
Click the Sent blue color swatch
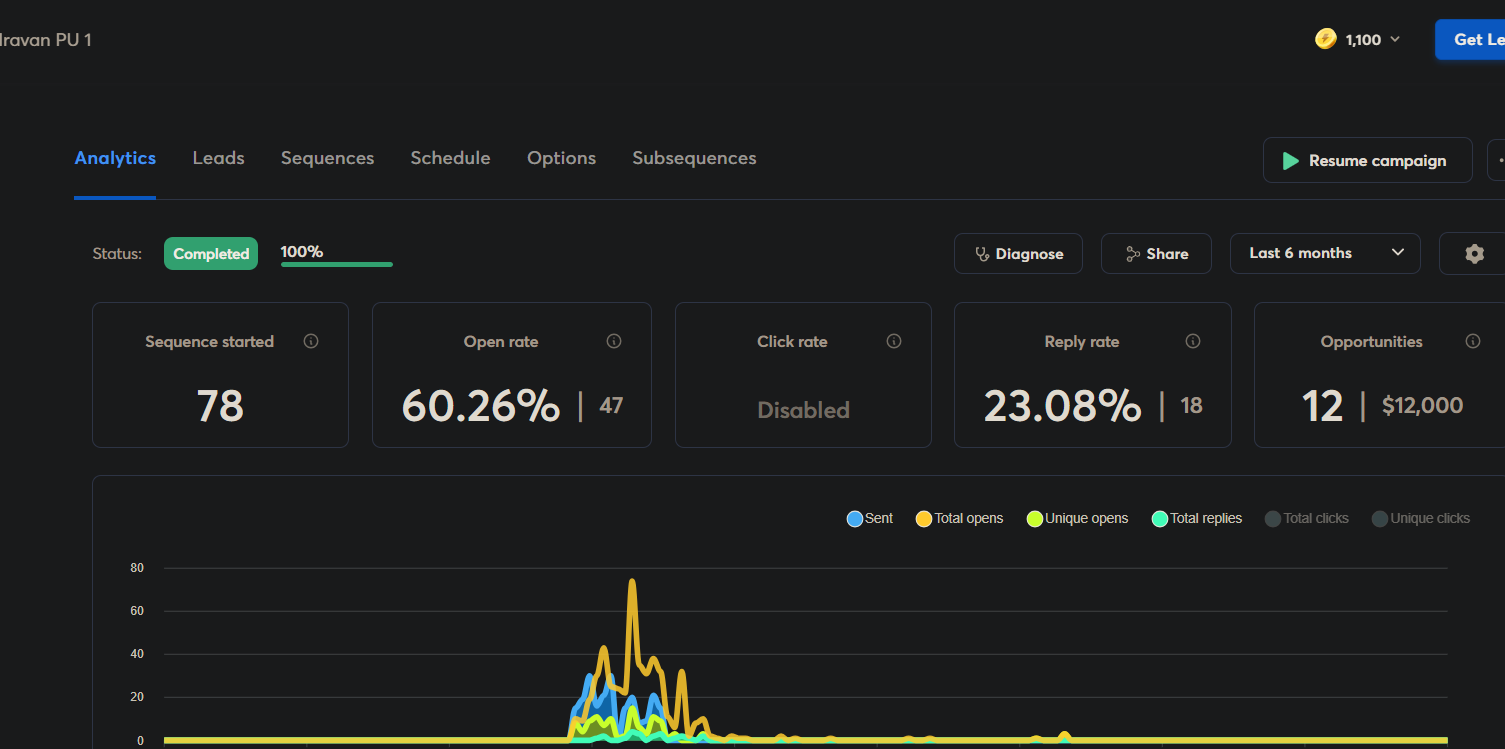click(x=855, y=519)
